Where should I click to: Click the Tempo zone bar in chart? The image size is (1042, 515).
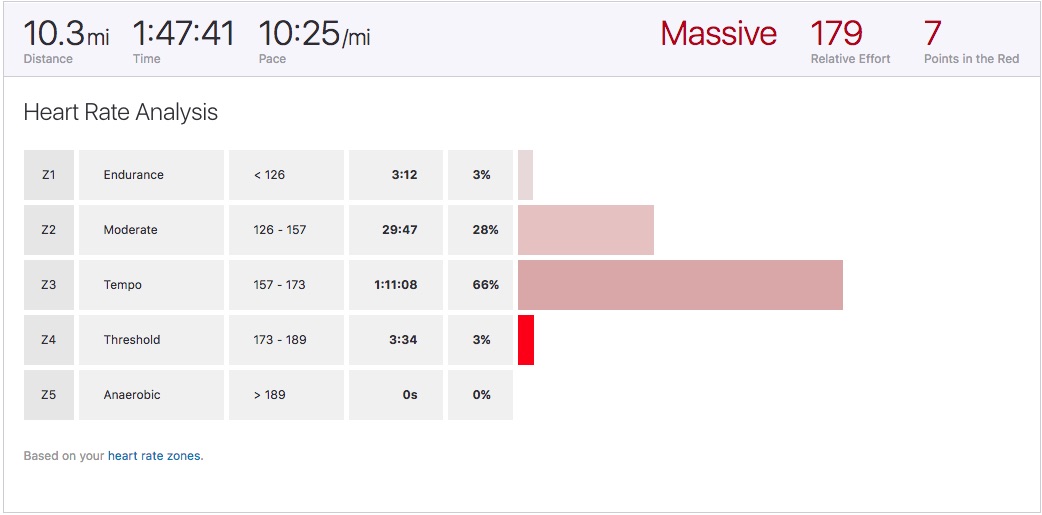[680, 285]
